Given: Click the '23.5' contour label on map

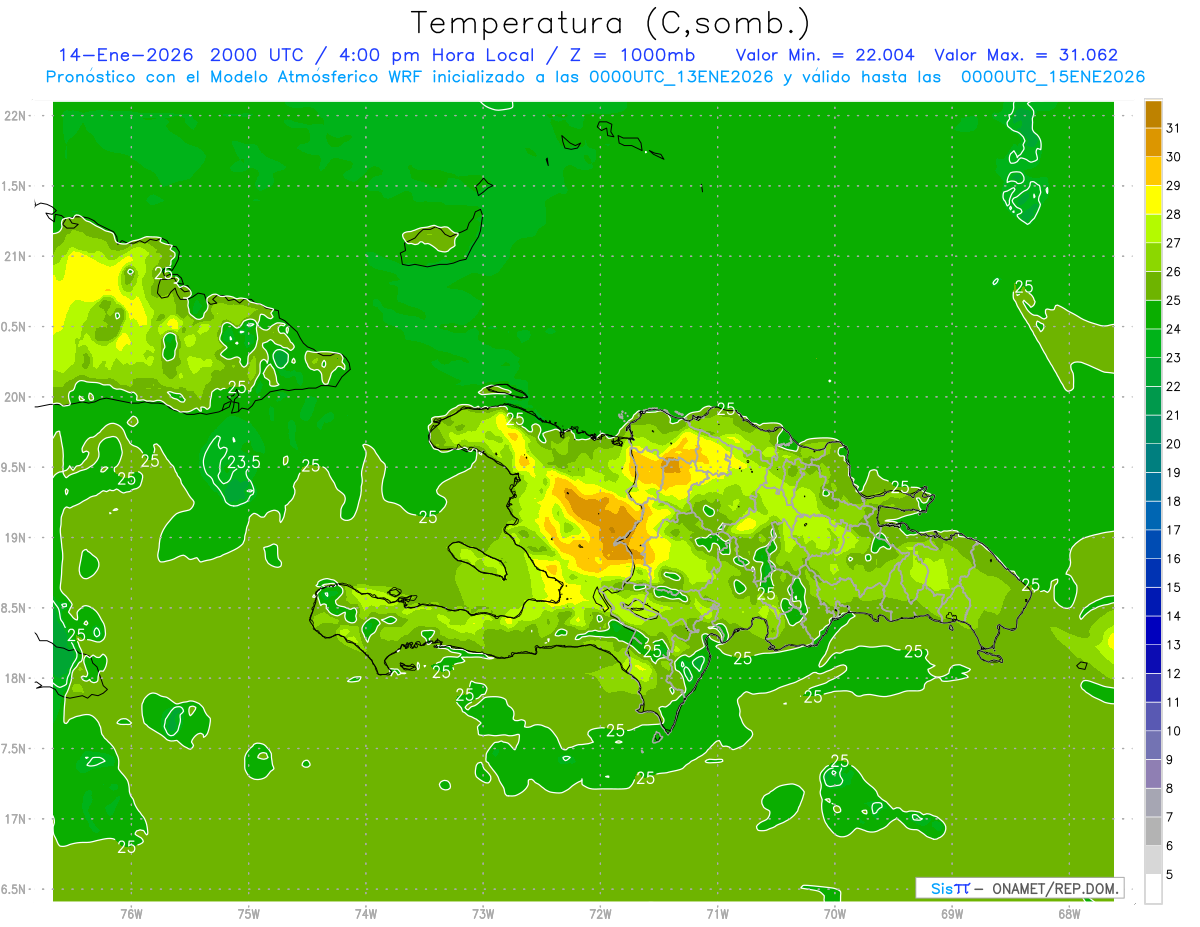Looking at the screenshot, I should (244, 462).
